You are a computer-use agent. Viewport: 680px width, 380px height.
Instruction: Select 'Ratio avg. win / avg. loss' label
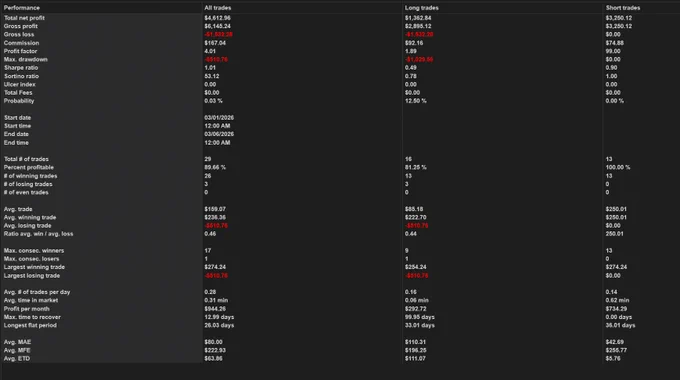[38, 234]
